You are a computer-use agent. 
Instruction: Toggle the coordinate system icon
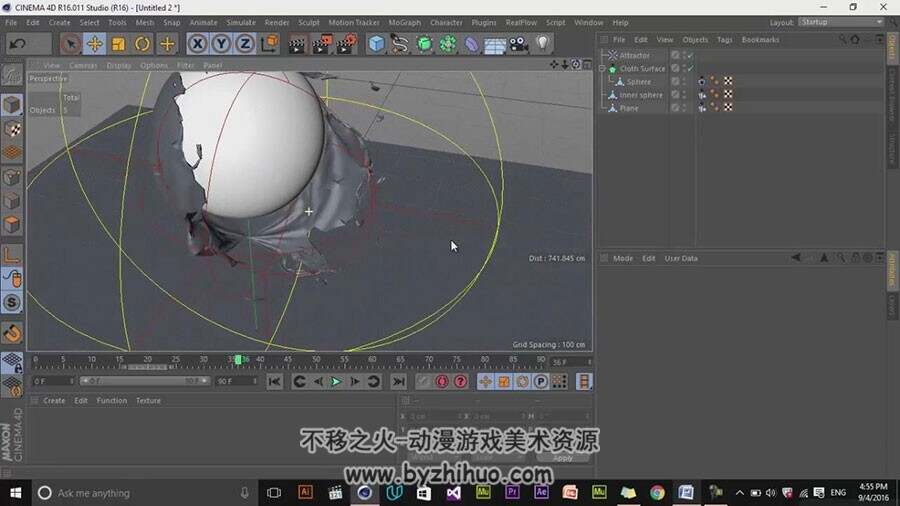[x=269, y=44]
